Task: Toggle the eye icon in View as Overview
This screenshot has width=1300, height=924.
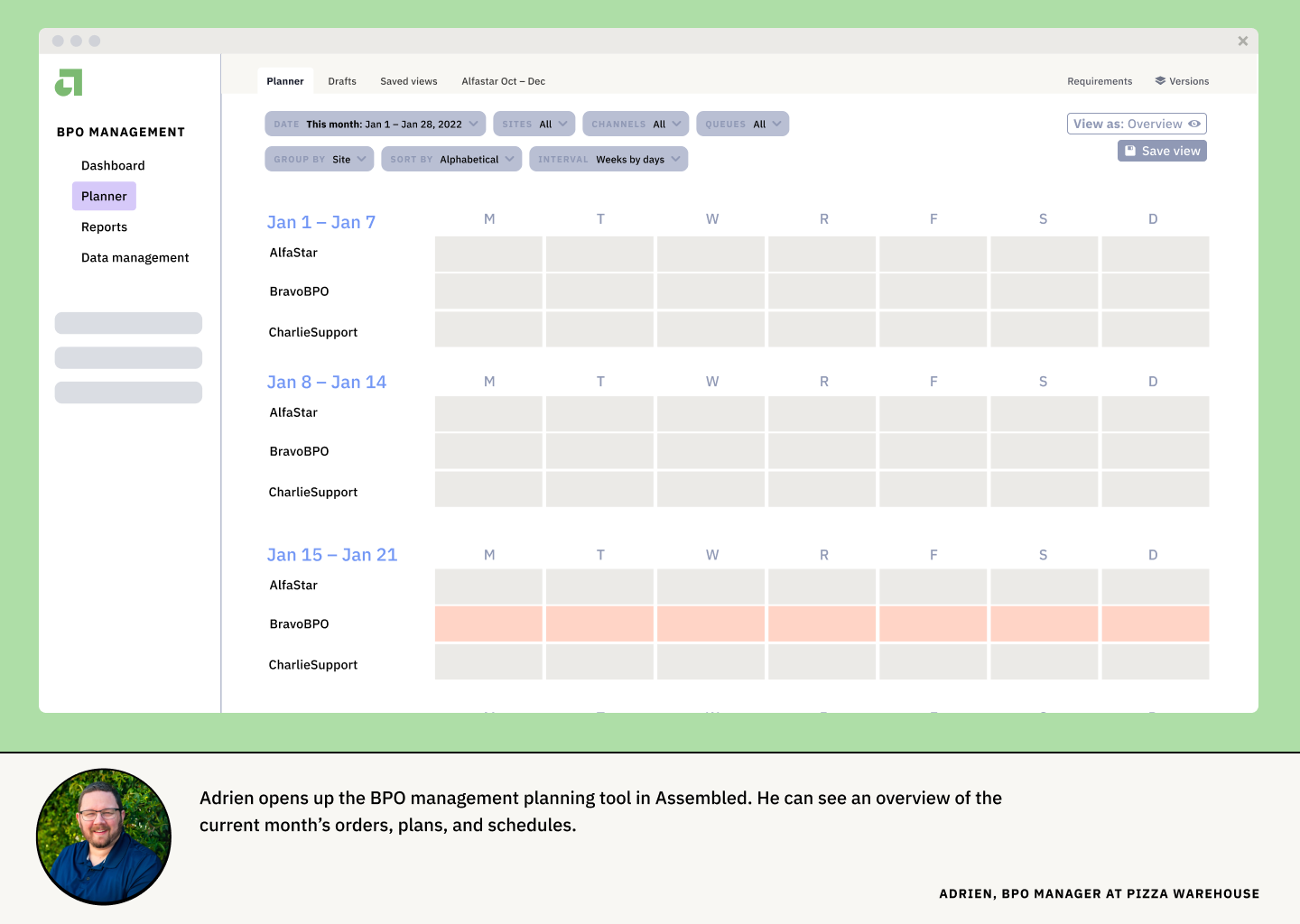Action: (1194, 124)
